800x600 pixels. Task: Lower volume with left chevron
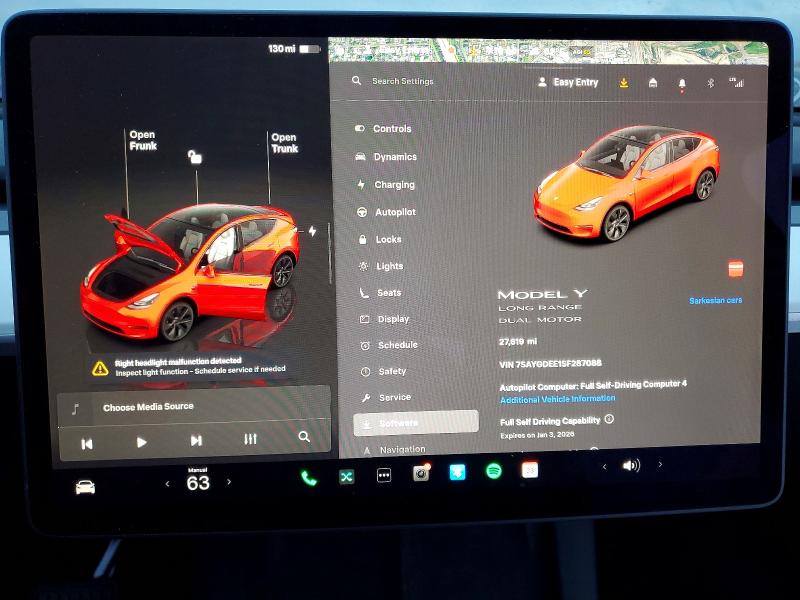point(605,466)
